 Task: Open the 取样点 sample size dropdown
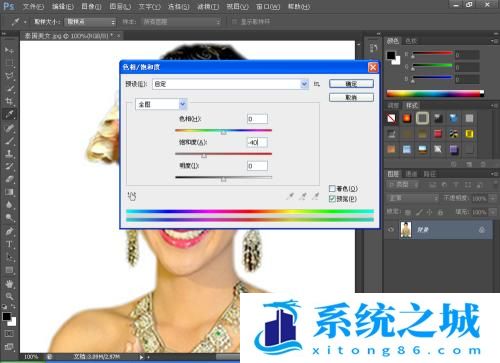pos(90,22)
